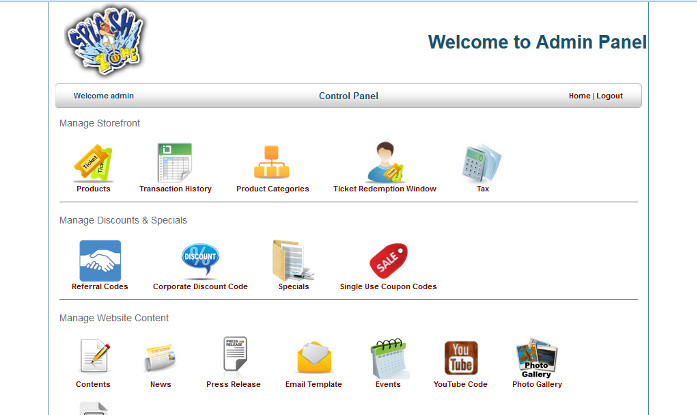Open the YouTube Code icon
697x415 pixels.
click(460, 357)
